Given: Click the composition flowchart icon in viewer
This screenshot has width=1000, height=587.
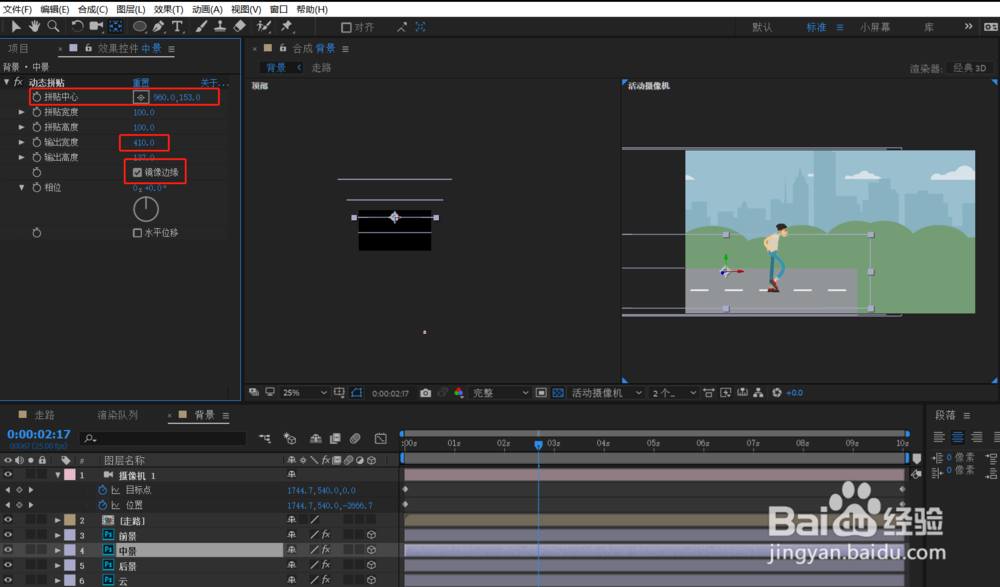Looking at the screenshot, I should (758, 393).
